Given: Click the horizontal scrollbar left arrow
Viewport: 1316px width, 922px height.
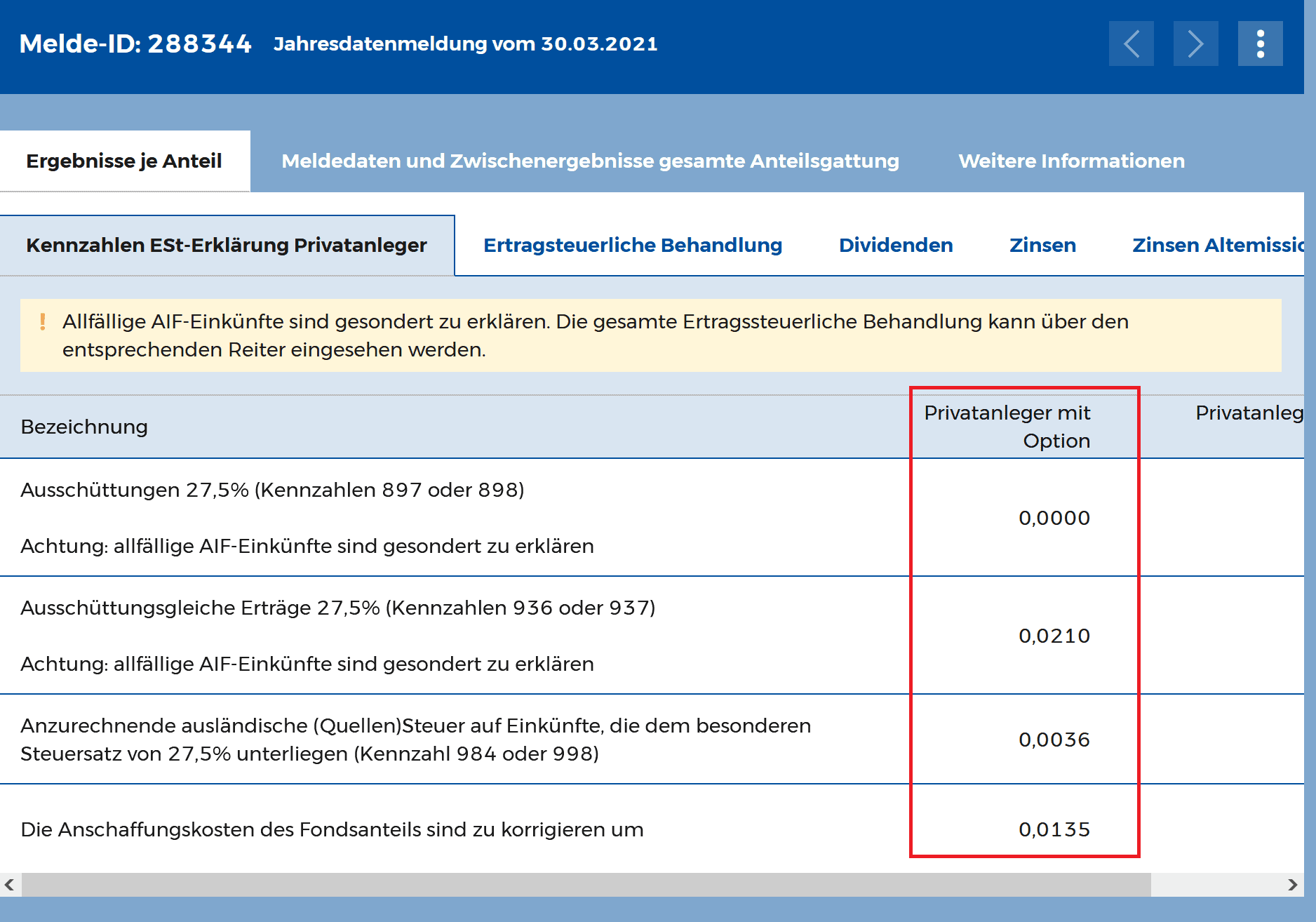Looking at the screenshot, I should pos(10,885).
